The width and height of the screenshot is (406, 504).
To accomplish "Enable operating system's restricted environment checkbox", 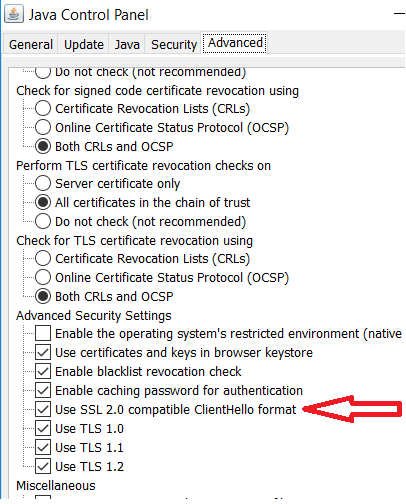I will tap(43, 334).
